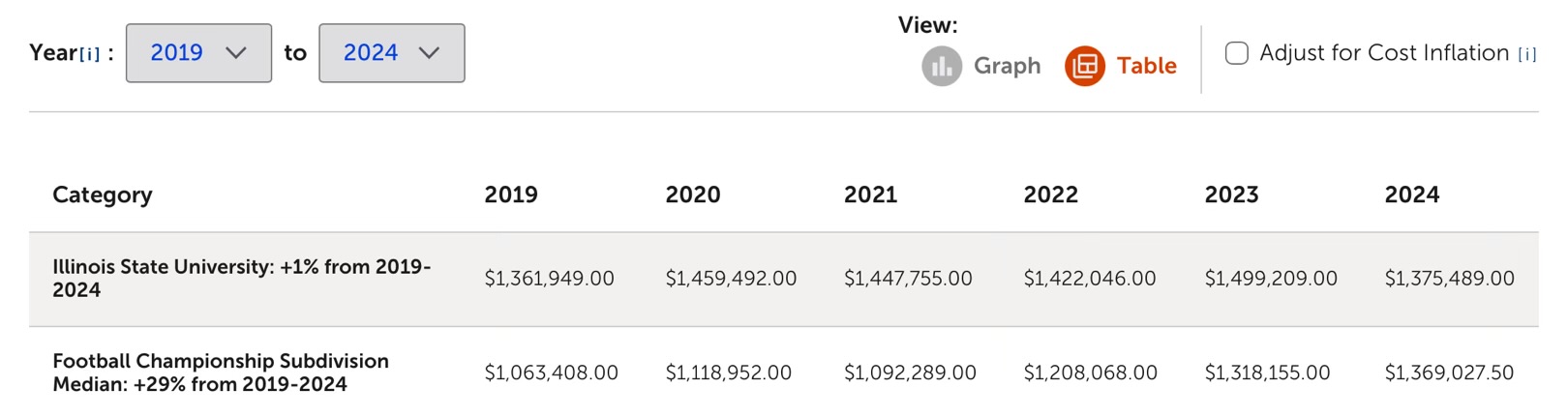
Task: Click the Football Championship Subdivision Median row
Action: click(x=221, y=373)
